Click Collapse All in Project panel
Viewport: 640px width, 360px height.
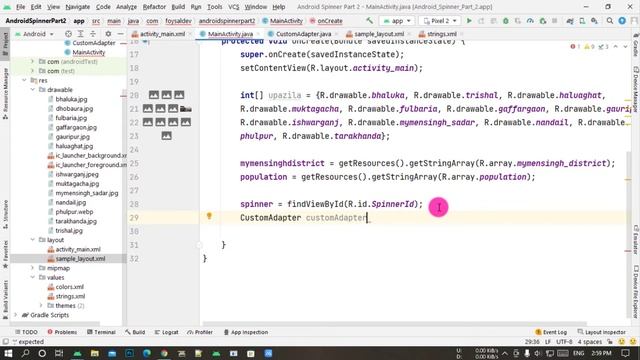coord(93,34)
